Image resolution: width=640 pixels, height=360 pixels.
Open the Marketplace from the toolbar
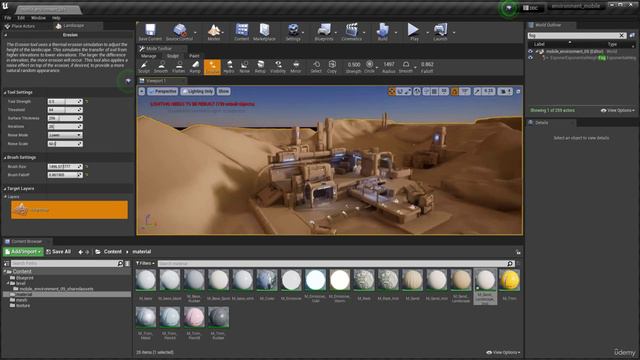tap(264, 32)
